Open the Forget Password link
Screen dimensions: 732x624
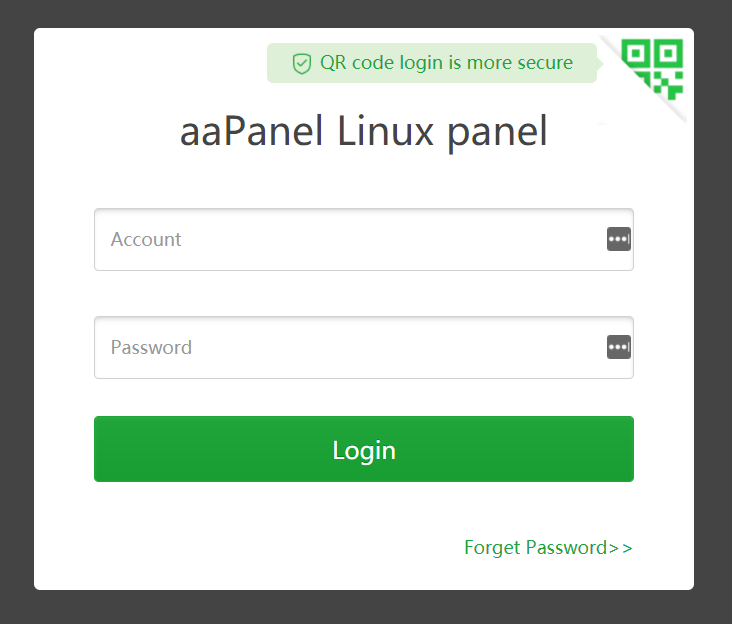point(548,547)
